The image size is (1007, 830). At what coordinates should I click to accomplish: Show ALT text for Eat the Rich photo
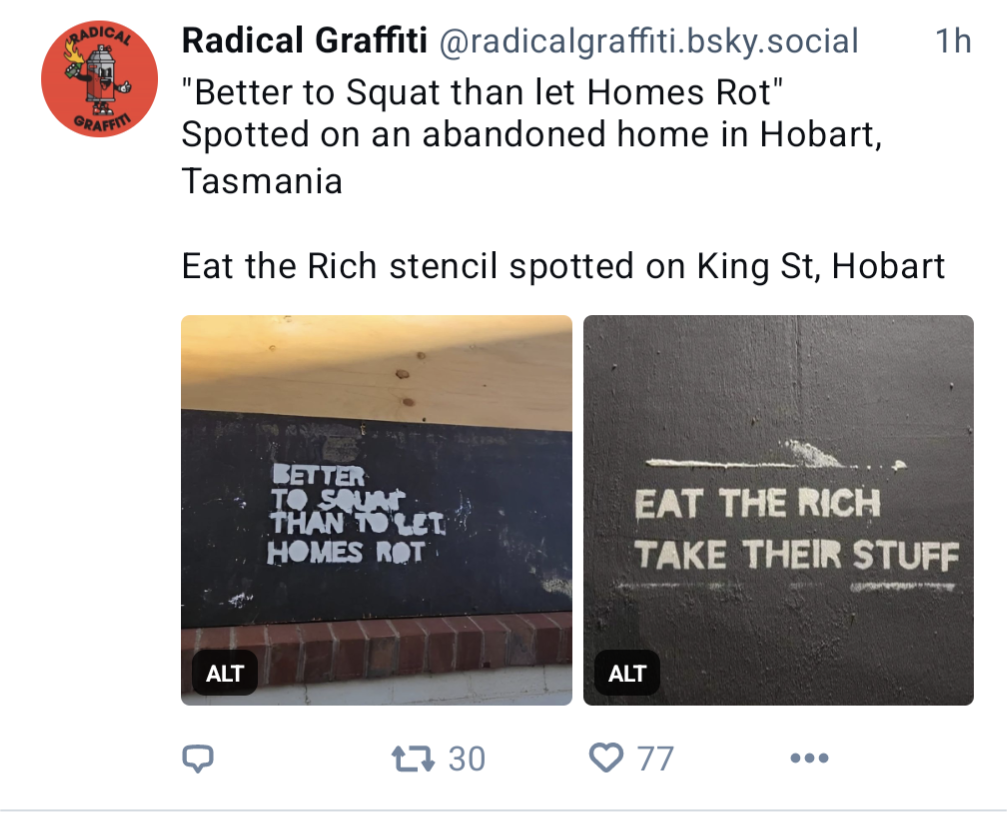coord(627,673)
